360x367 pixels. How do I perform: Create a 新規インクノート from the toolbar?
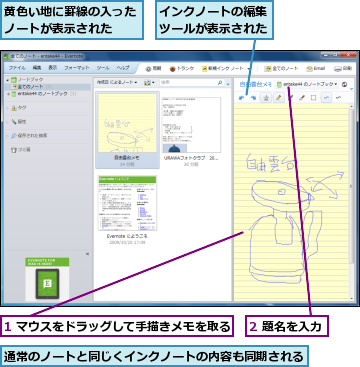click(223, 69)
